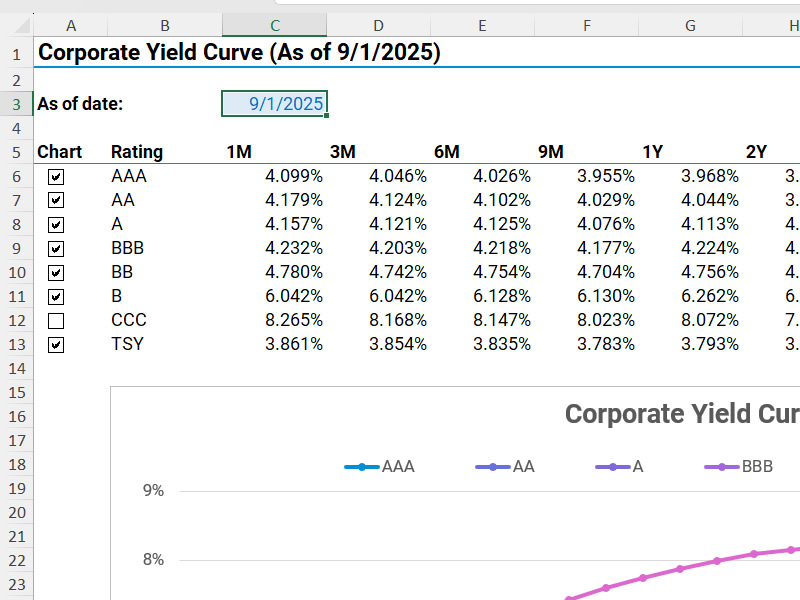Click the Corporate Yield Curve title cell
This screenshot has width=800, height=600.
pos(238,53)
